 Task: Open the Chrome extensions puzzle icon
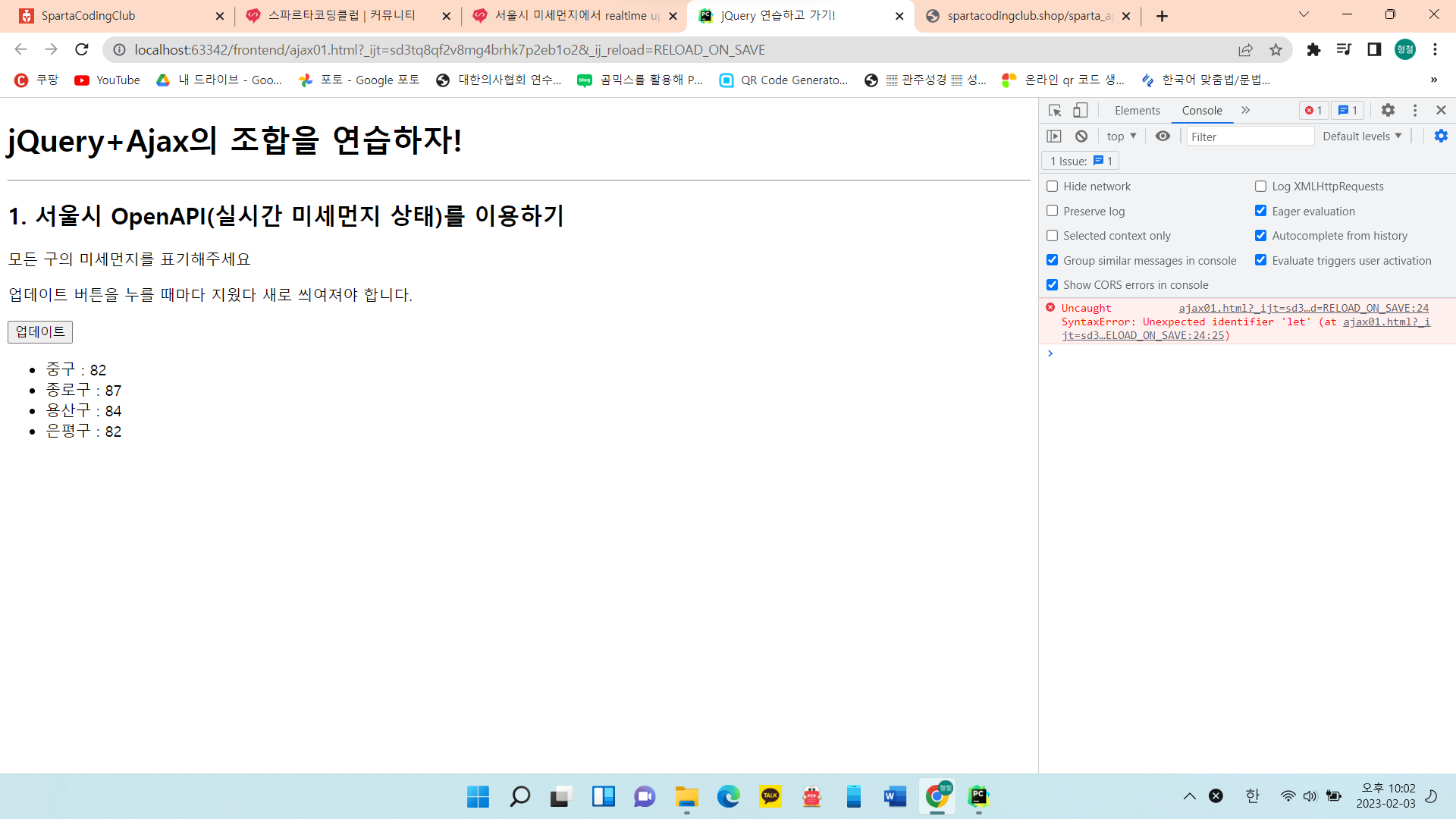click(1313, 49)
